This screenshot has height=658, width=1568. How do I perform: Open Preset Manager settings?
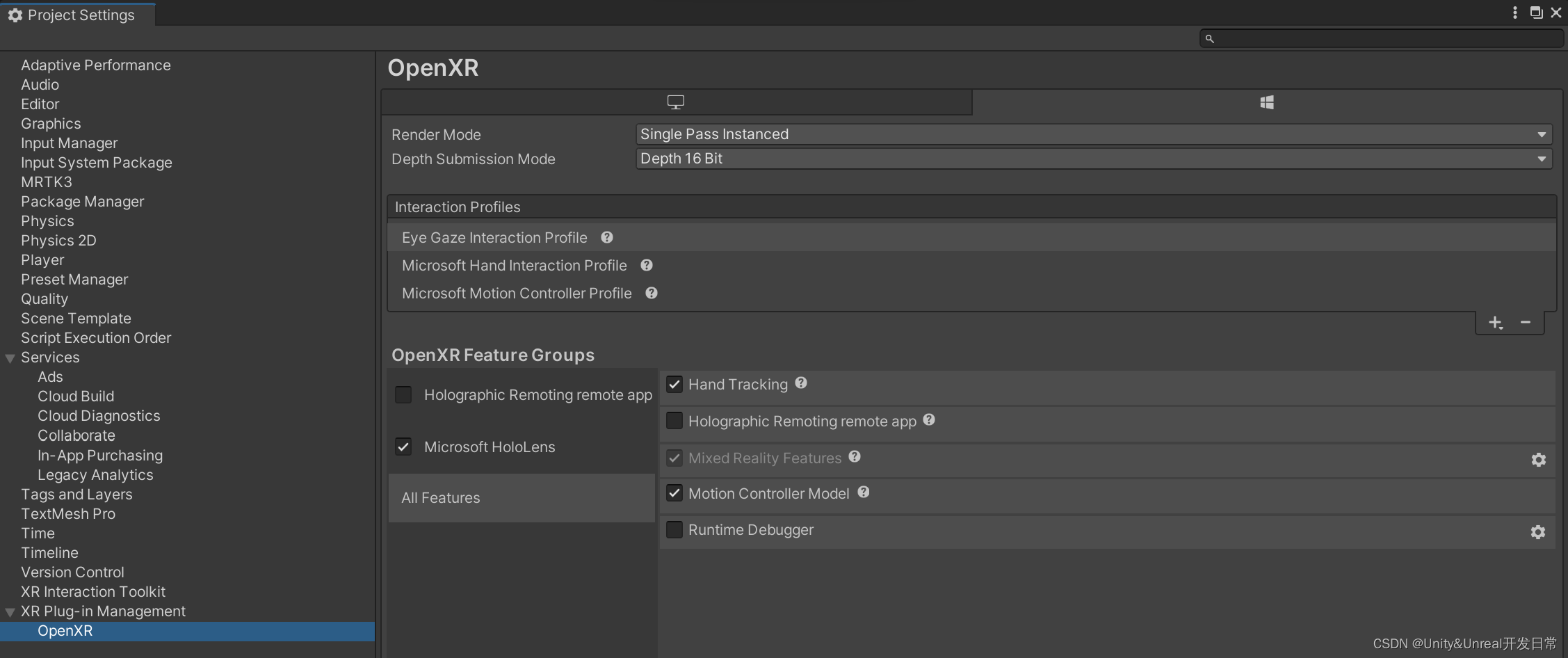coord(74,279)
